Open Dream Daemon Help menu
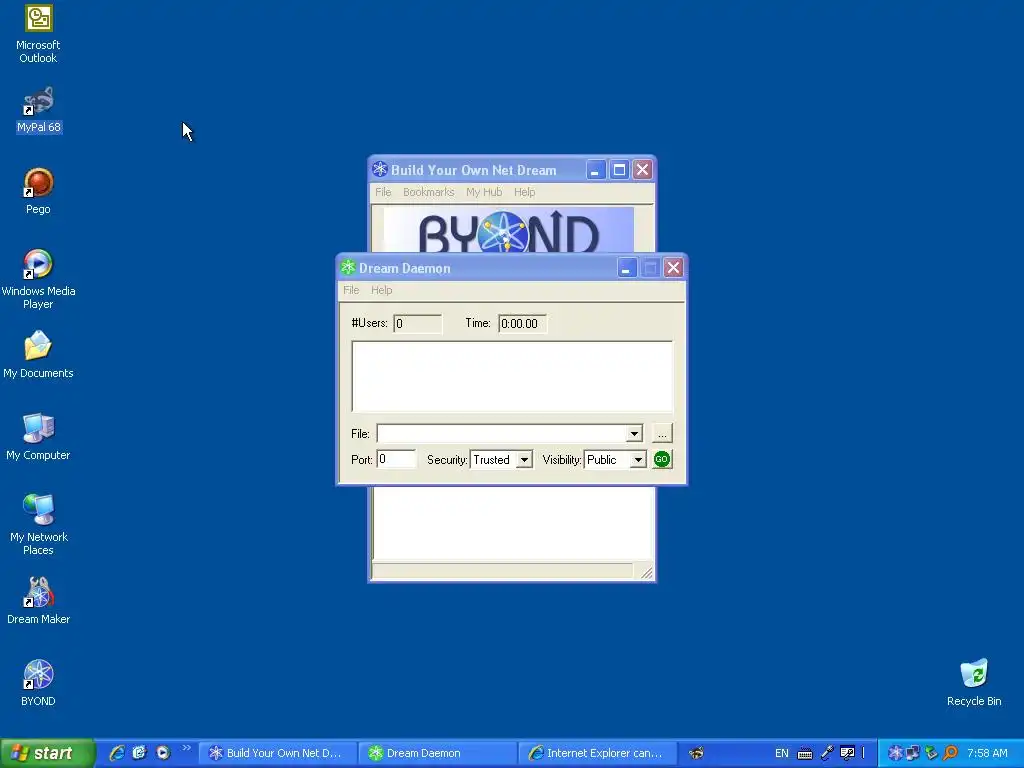1024x768 pixels. [381, 290]
